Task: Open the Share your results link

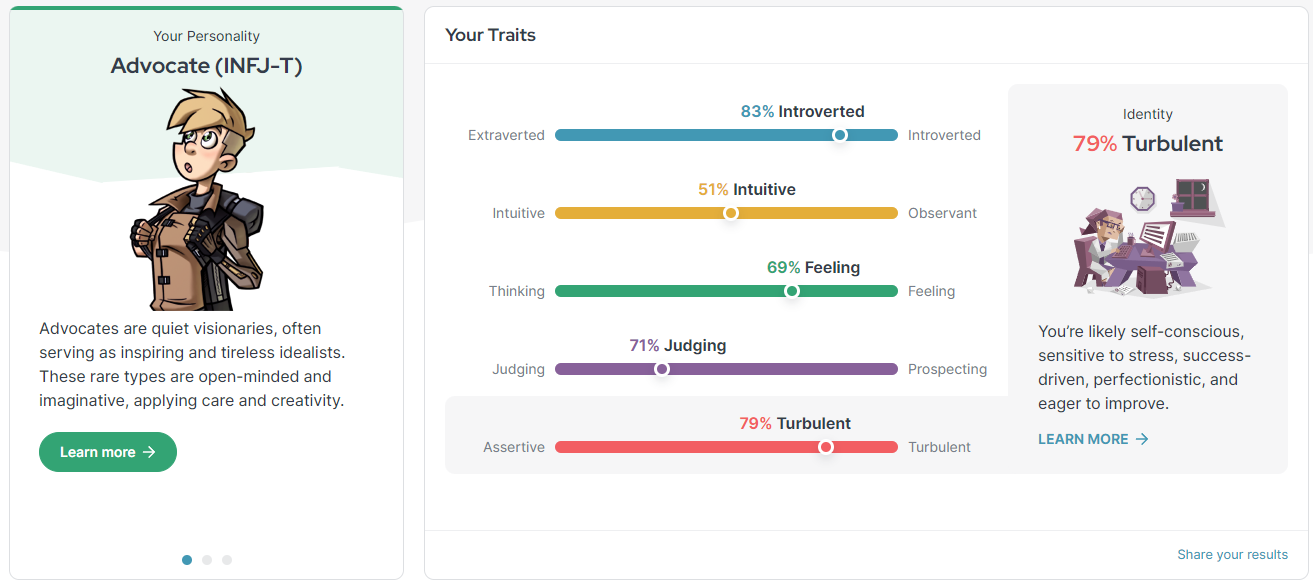Action: pyautogui.click(x=1232, y=554)
